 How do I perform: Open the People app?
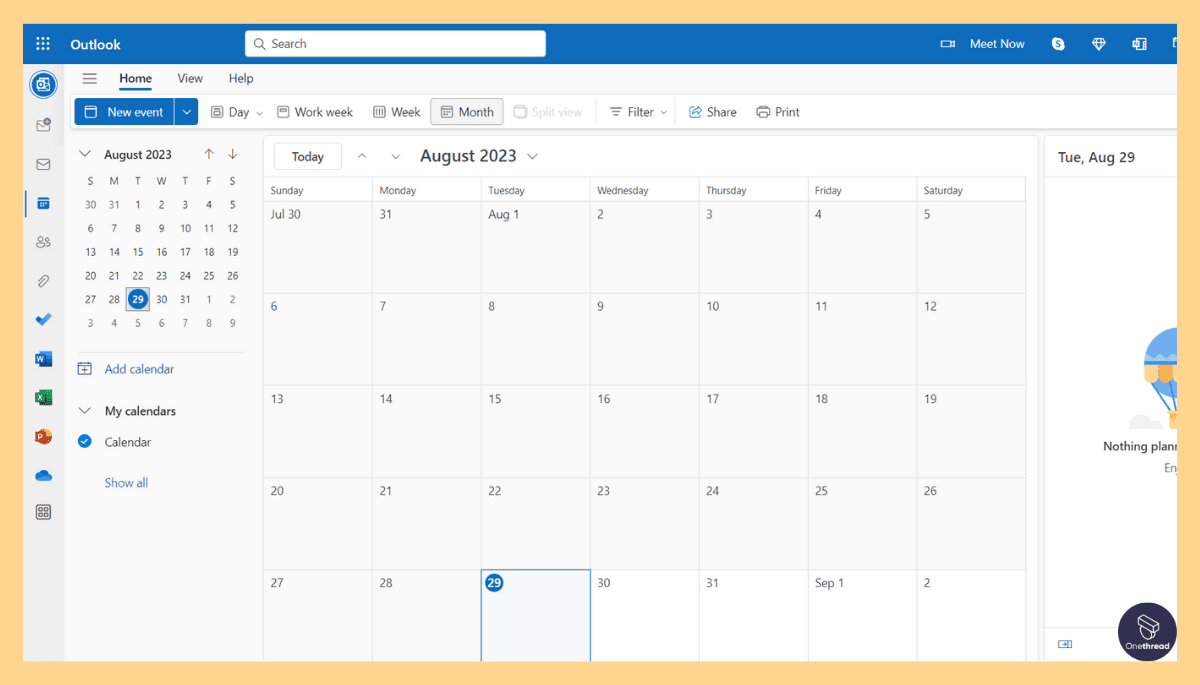point(43,242)
